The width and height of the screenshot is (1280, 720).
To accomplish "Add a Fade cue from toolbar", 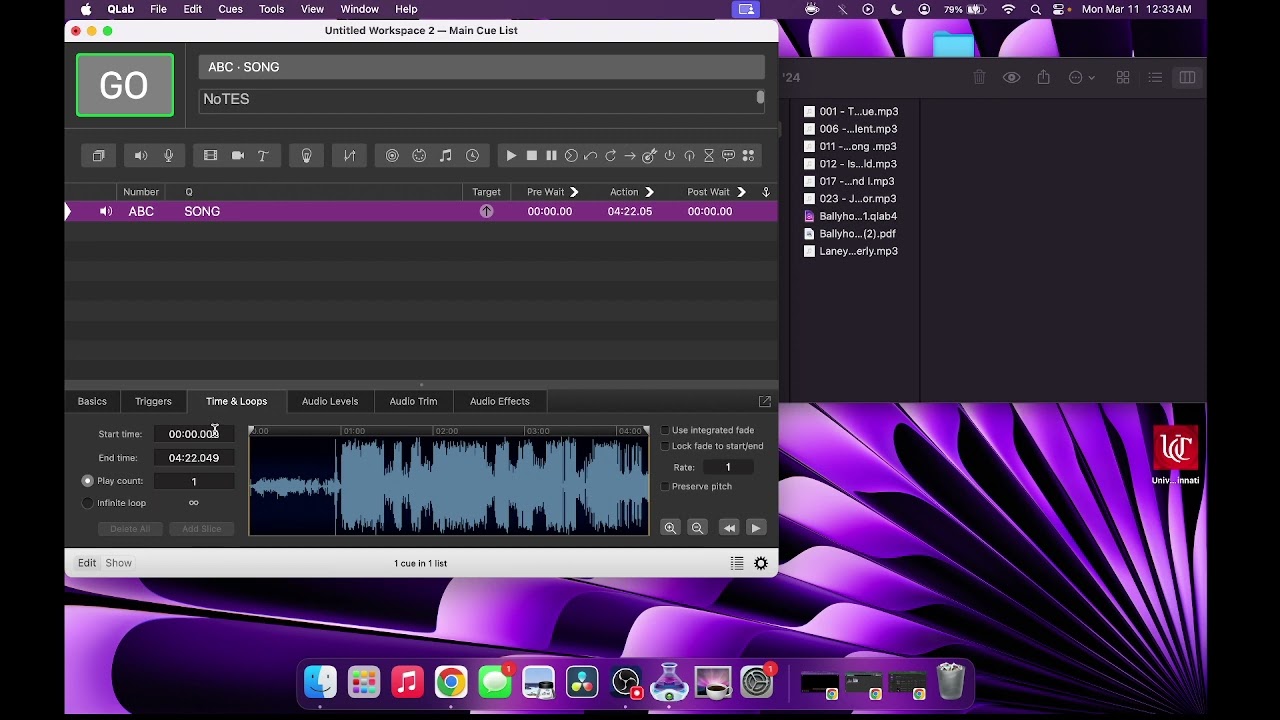I will pos(349,156).
